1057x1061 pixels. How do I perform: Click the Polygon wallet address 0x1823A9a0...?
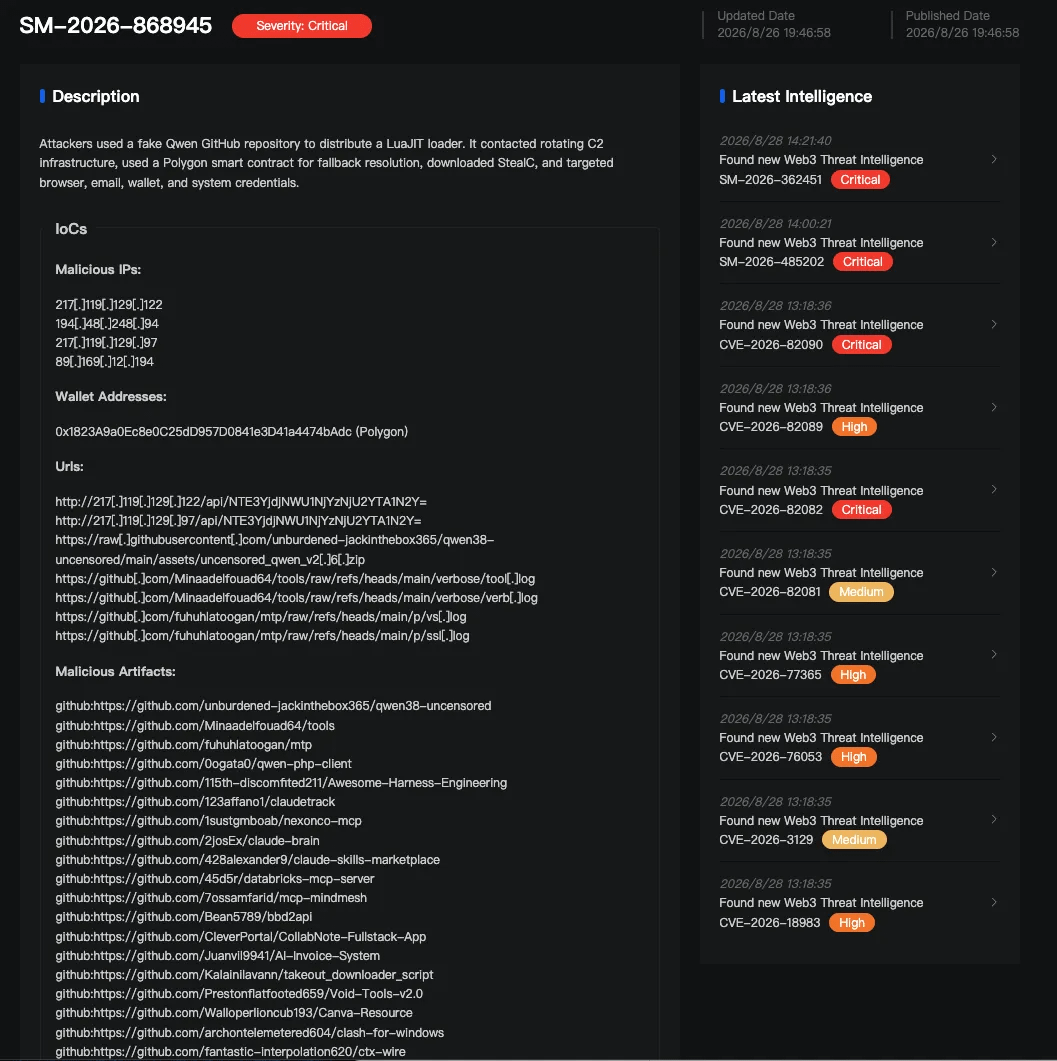pos(231,432)
